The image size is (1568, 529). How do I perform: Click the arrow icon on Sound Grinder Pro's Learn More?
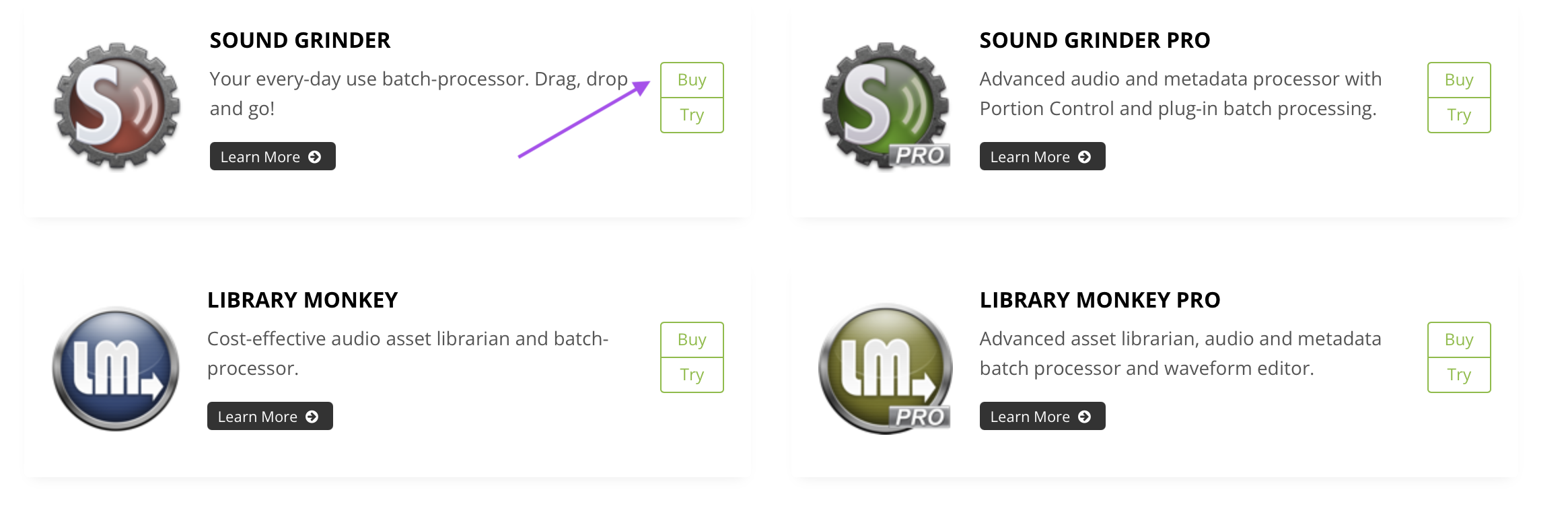(x=1084, y=156)
